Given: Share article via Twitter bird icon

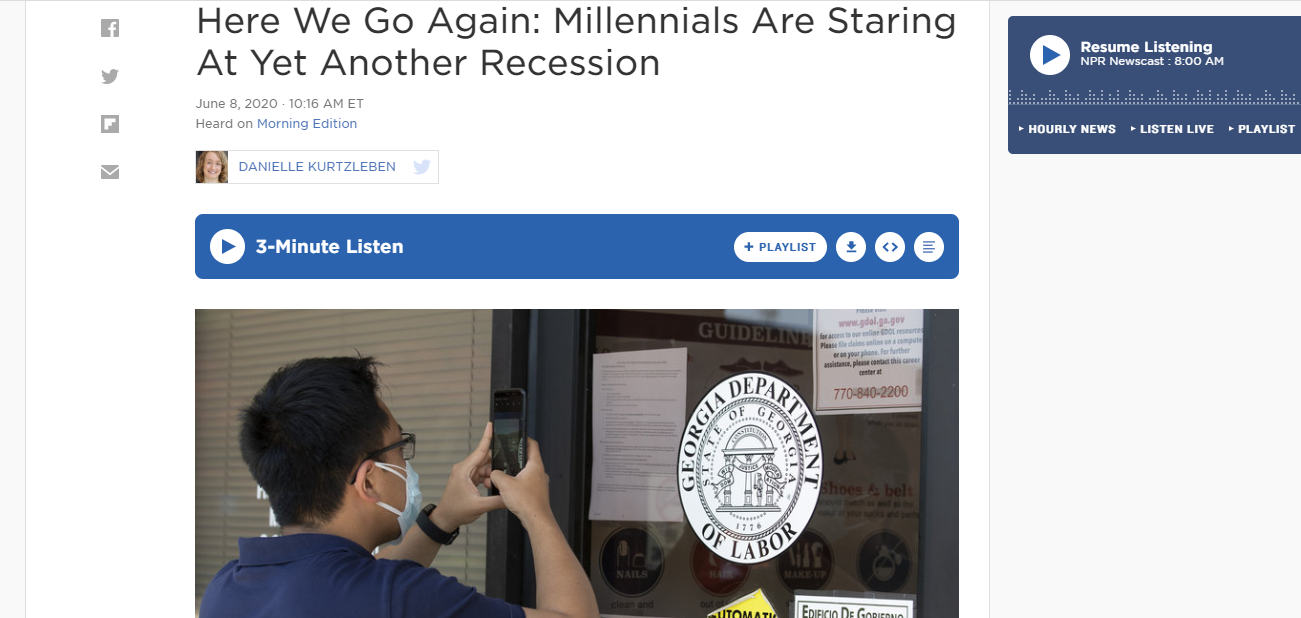Looking at the screenshot, I should pyautogui.click(x=110, y=76).
